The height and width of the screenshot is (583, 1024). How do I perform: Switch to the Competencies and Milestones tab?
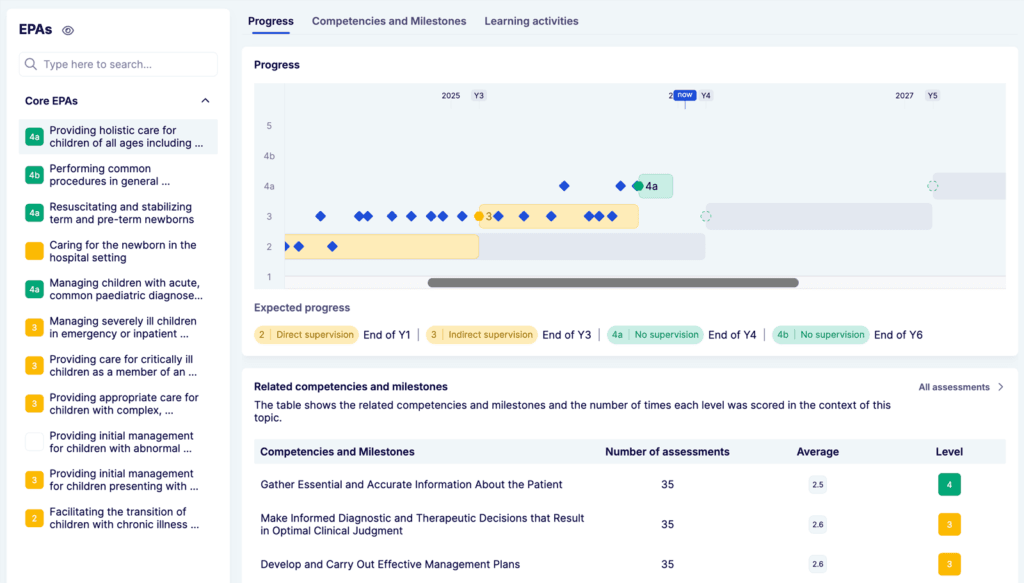pos(388,20)
